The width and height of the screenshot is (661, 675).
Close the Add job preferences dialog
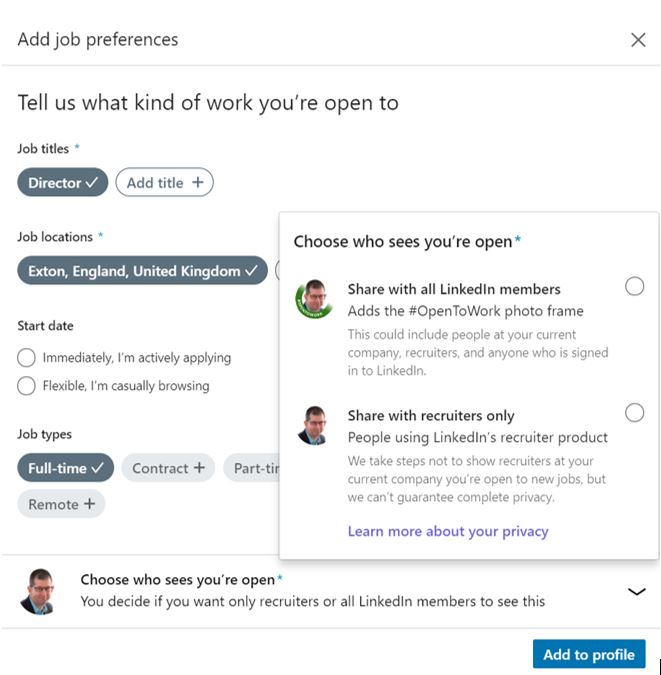click(638, 40)
